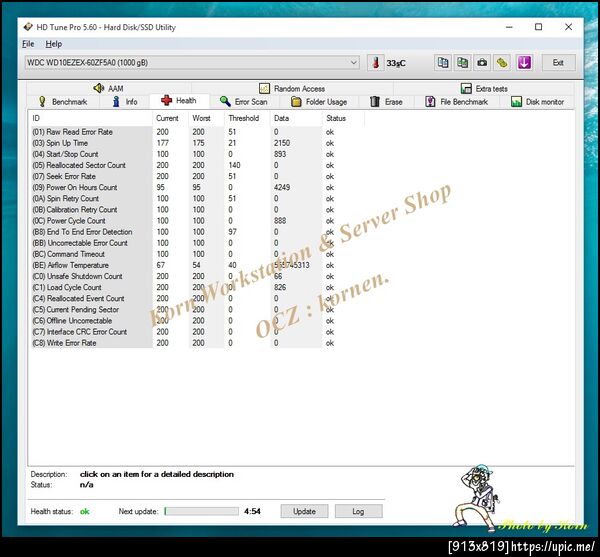Switch to the Error Scan tab

click(244, 102)
